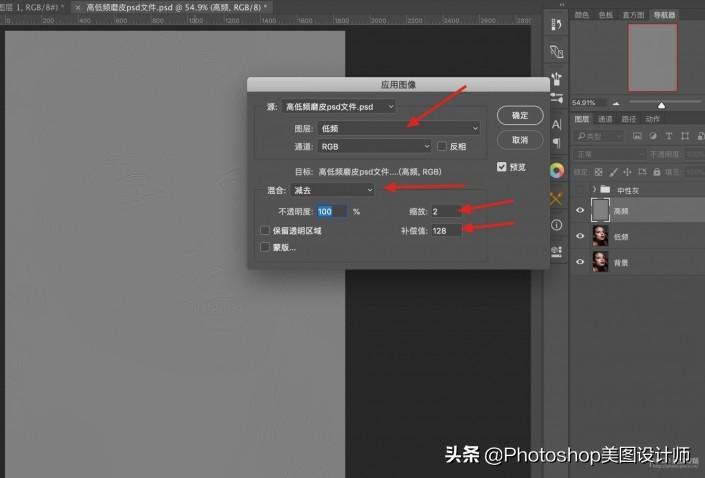Image resolution: width=705 pixels, height=478 pixels.
Task: Click the navigator zoom slider handle
Action: point(661,103)
